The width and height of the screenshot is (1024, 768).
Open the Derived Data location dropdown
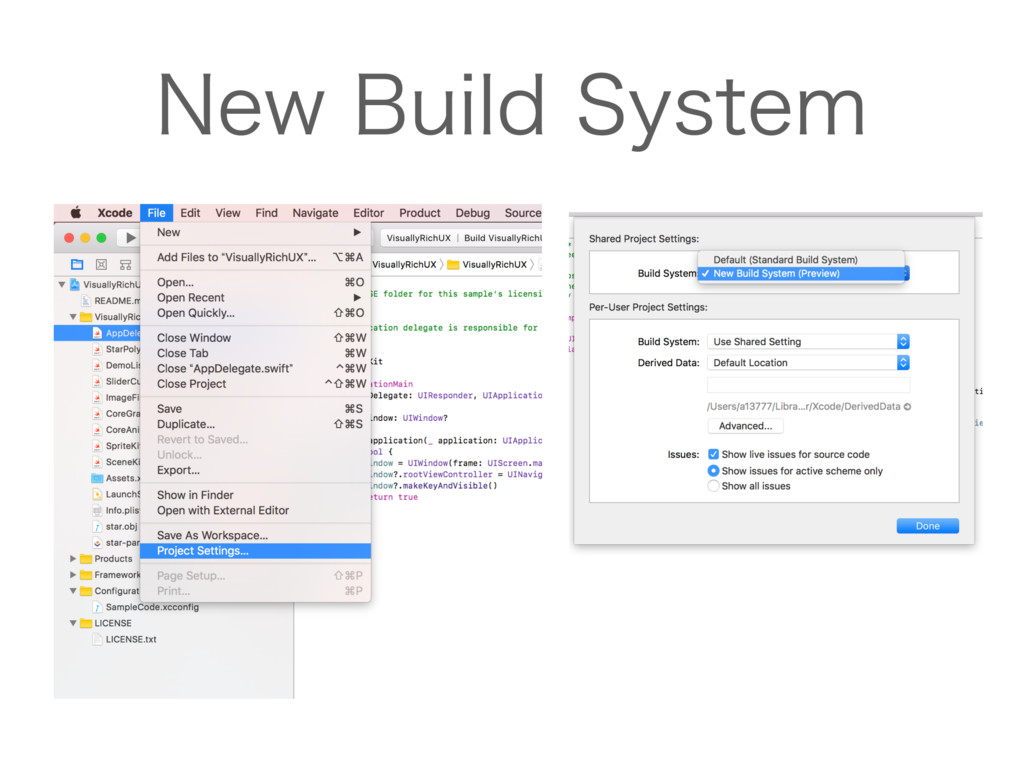(x=808, y=362)
